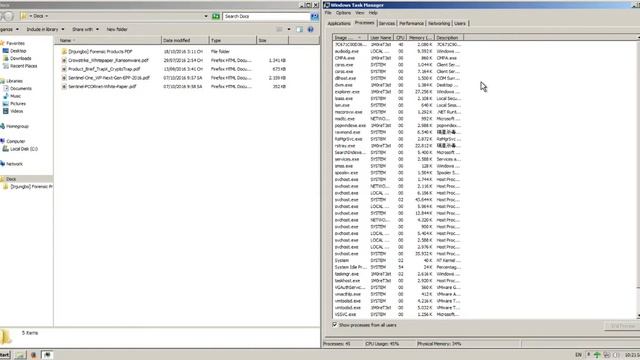The image size is (640, 360).
Task: Sort processes by Image Name column
Action: pos(351,38)
